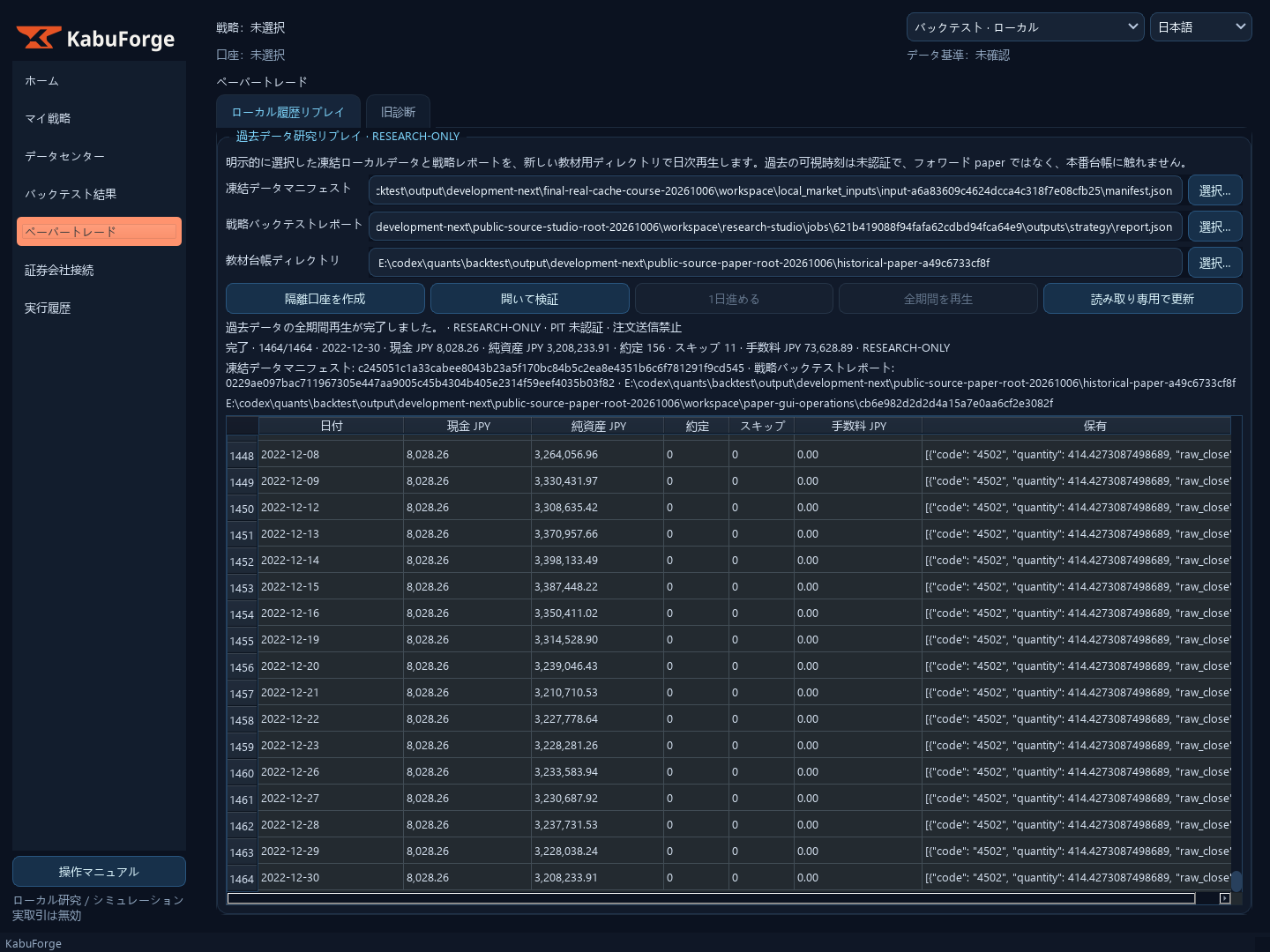This screenshot has width=1270, height=952.
Task: Open バックテスト結果 in the sidebar
Action: click(x=99, y=195)
